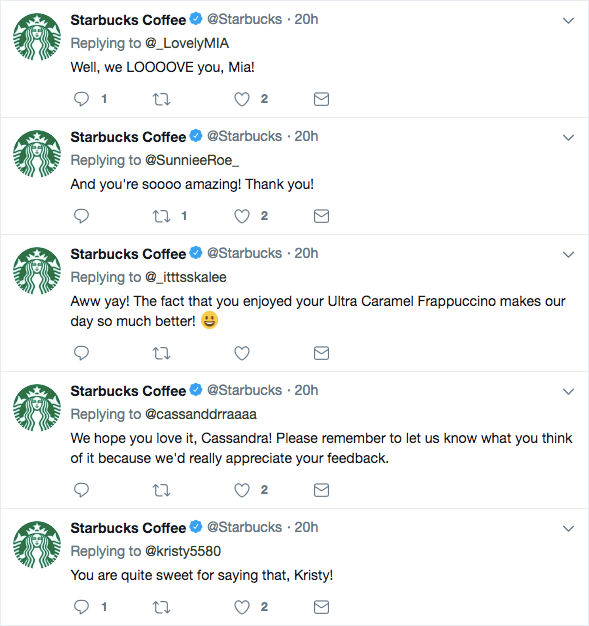Visit the @cassanddrraaaa mention link
The image size is (589, 626).
(201, 414)
